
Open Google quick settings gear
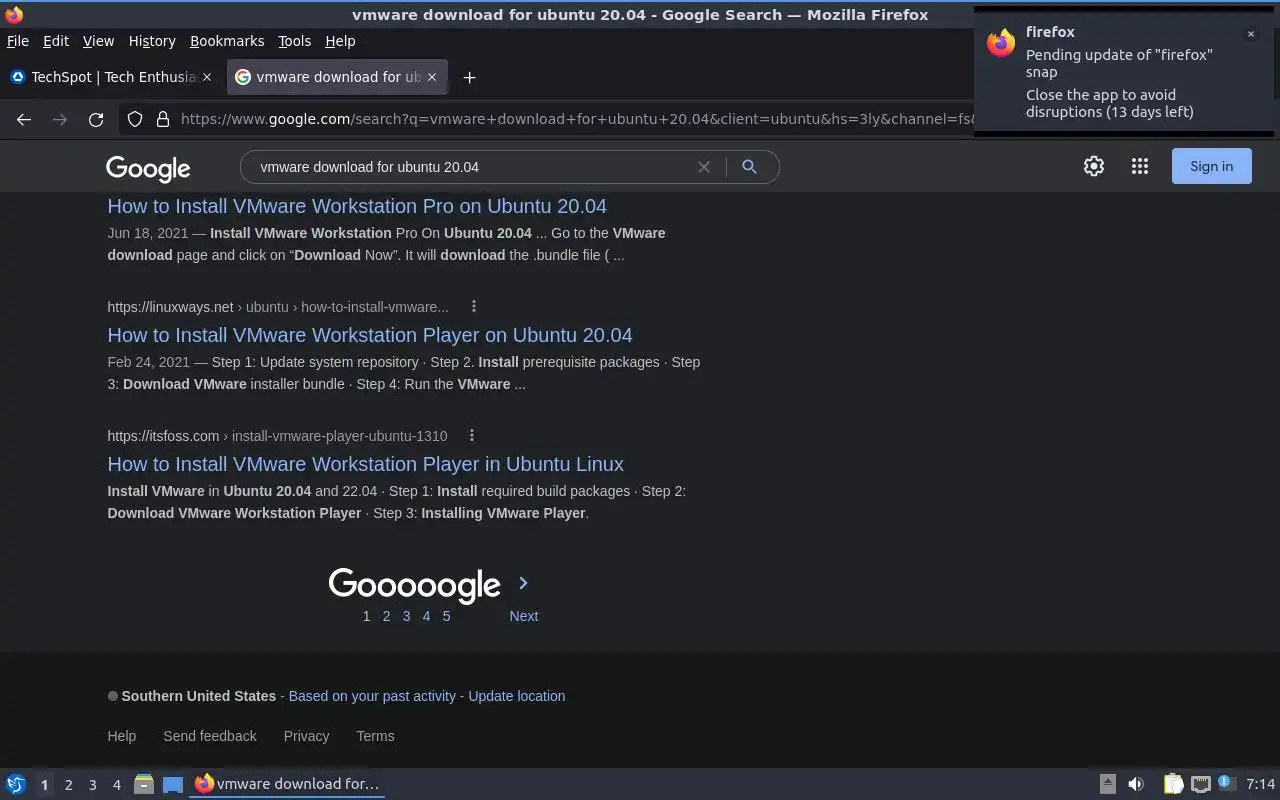tap(1094, 167)
